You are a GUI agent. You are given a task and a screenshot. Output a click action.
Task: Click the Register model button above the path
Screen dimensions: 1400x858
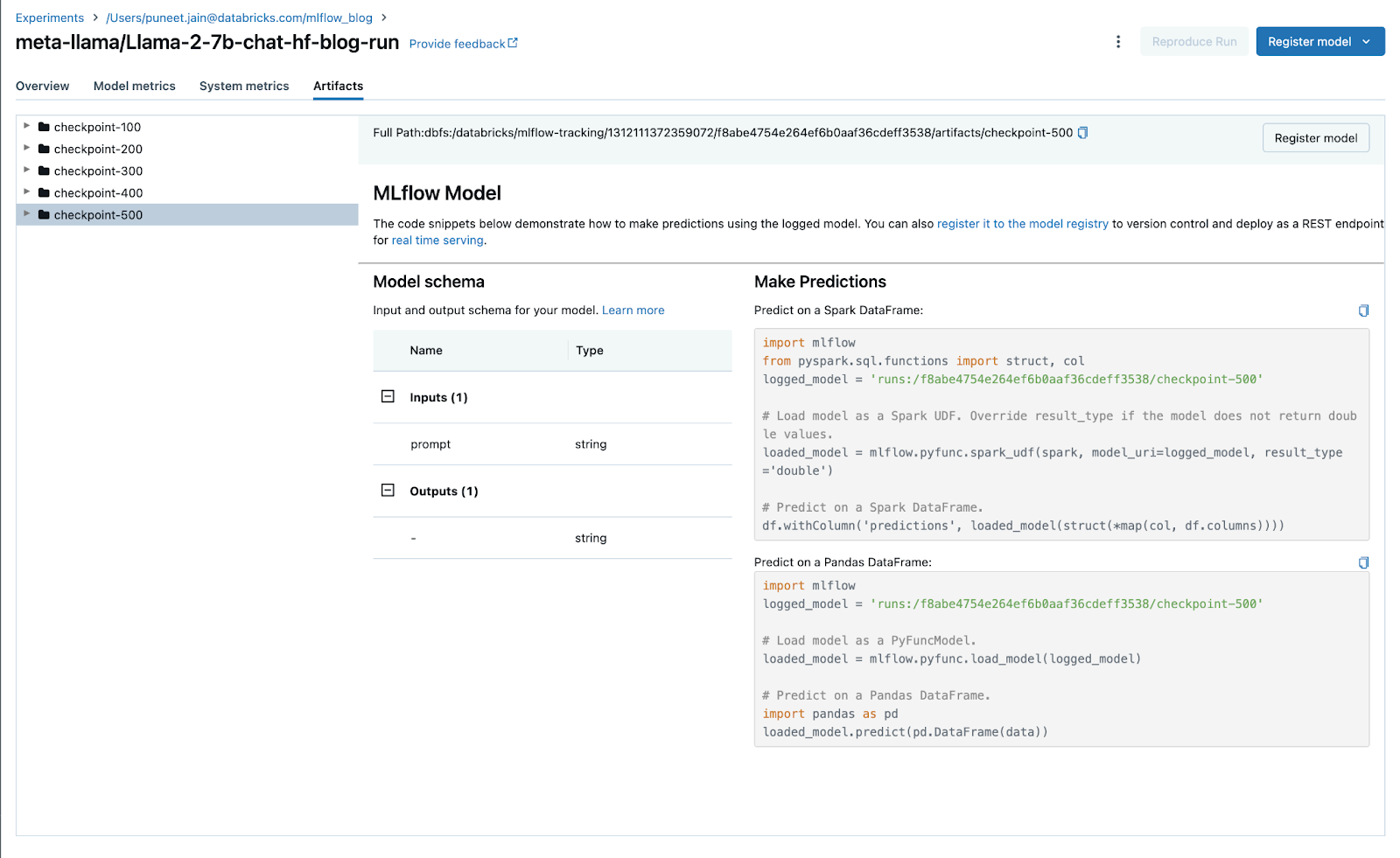coord(1315,137)
